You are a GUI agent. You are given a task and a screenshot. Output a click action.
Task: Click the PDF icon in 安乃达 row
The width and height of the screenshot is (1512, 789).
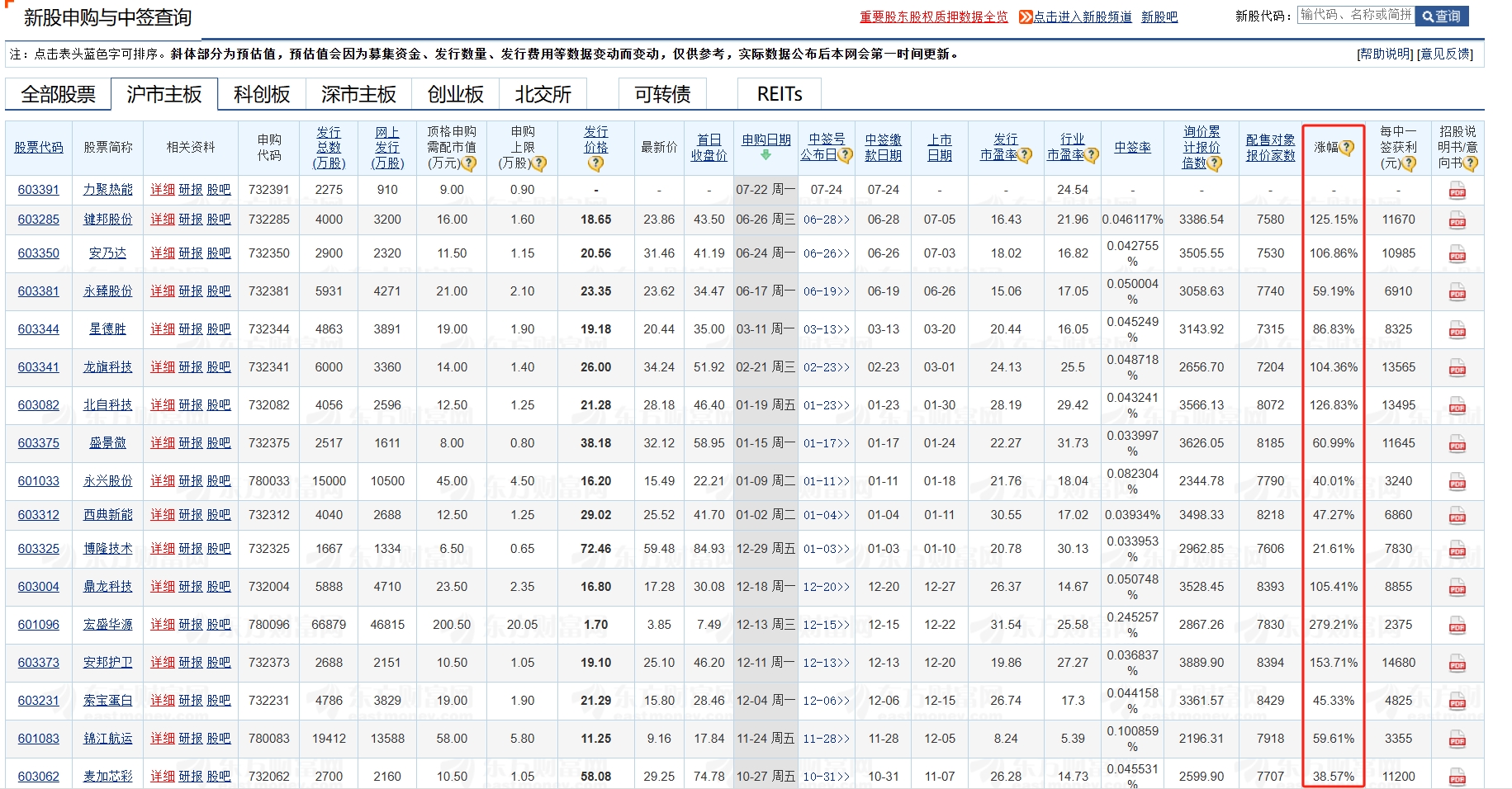1457,254
